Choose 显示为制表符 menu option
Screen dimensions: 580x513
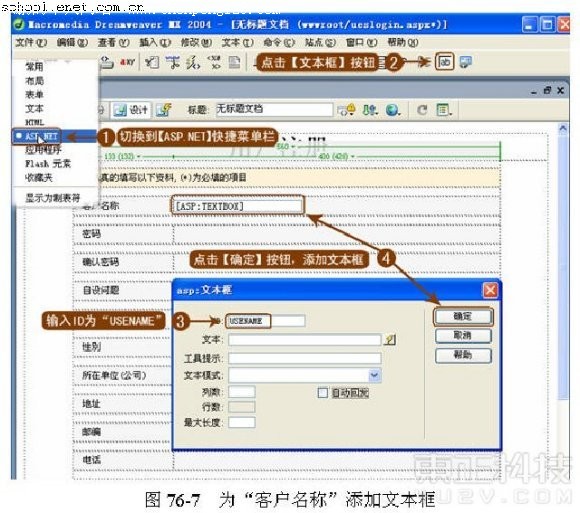pyautogui.click(x=53, y=198)
